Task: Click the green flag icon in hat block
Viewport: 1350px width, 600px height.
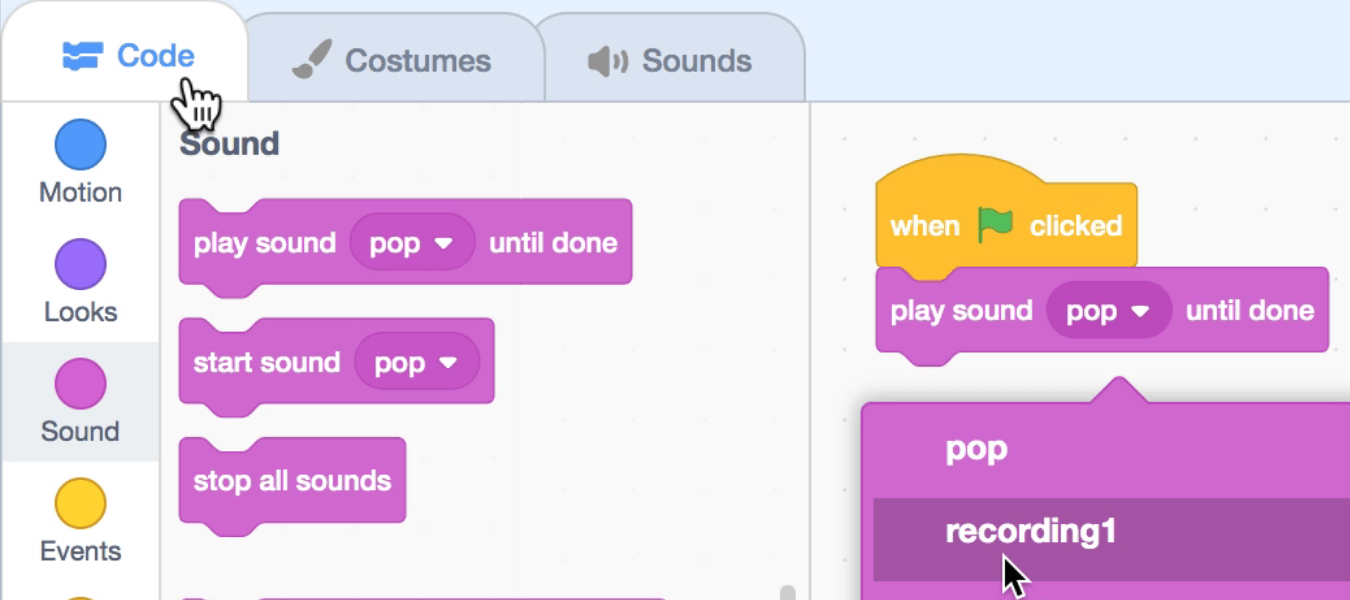Action: click(995, 225)
